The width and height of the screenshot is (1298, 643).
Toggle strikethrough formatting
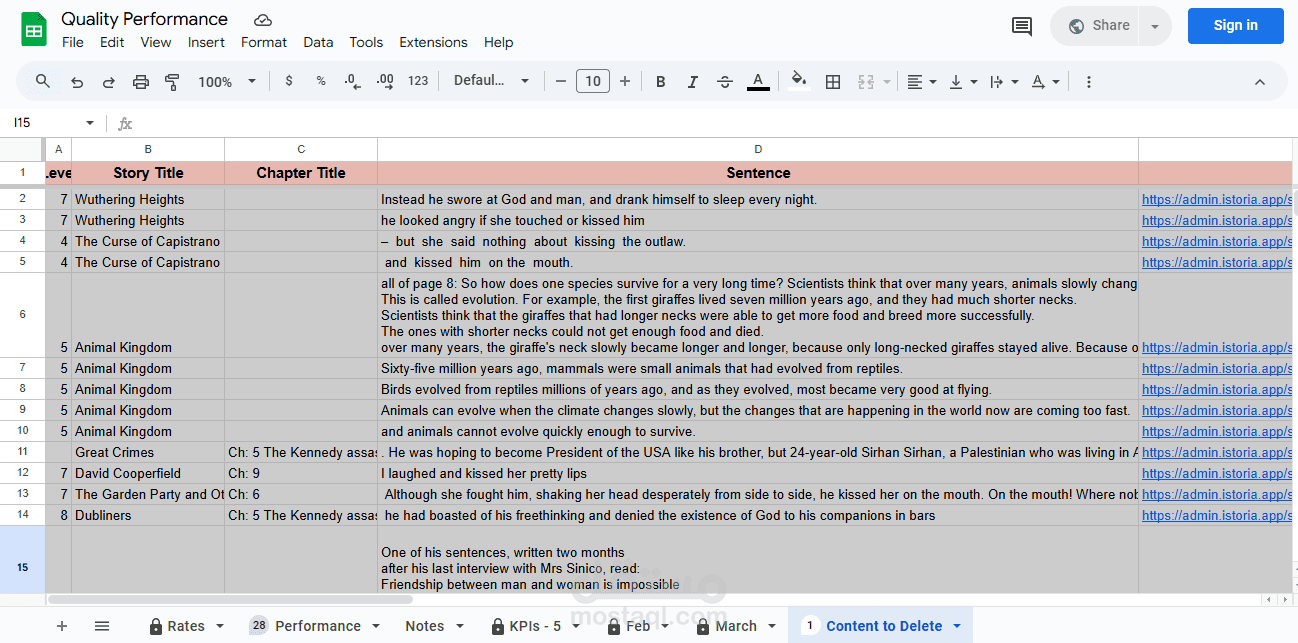tap(725, 82)
